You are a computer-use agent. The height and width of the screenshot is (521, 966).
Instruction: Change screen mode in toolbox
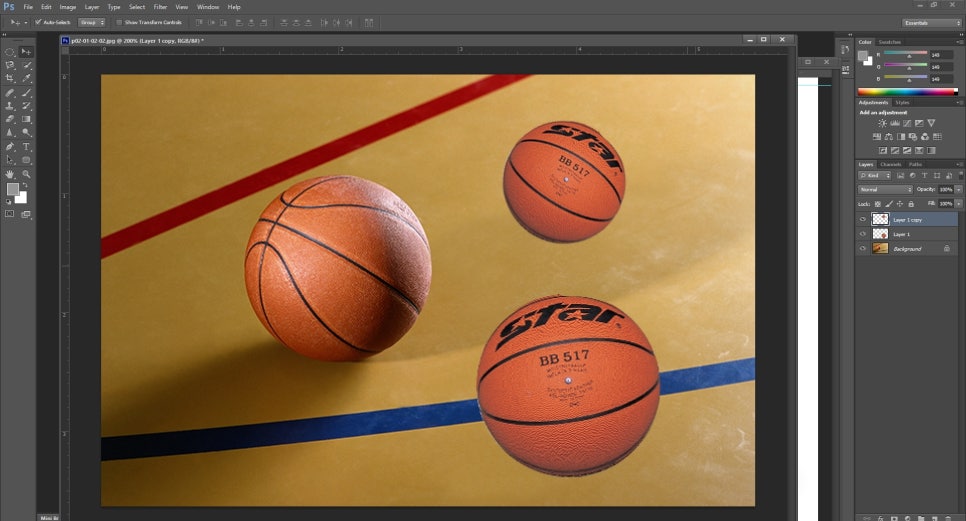coord(26,214)
